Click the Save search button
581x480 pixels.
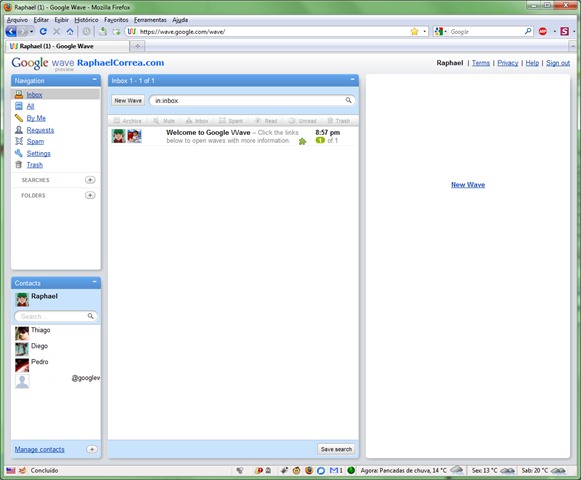pos(336,449)
